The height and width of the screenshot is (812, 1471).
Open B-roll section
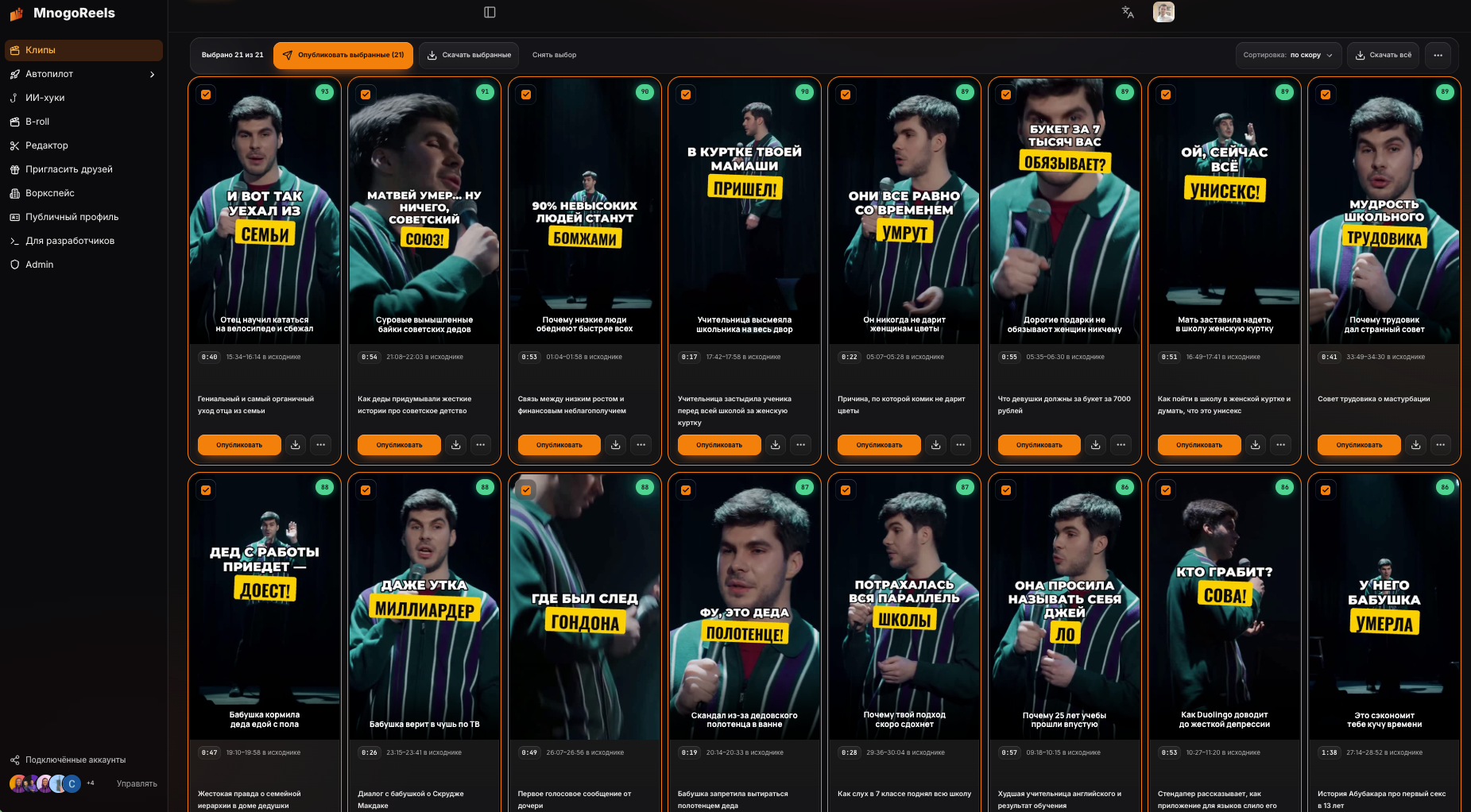83,122
